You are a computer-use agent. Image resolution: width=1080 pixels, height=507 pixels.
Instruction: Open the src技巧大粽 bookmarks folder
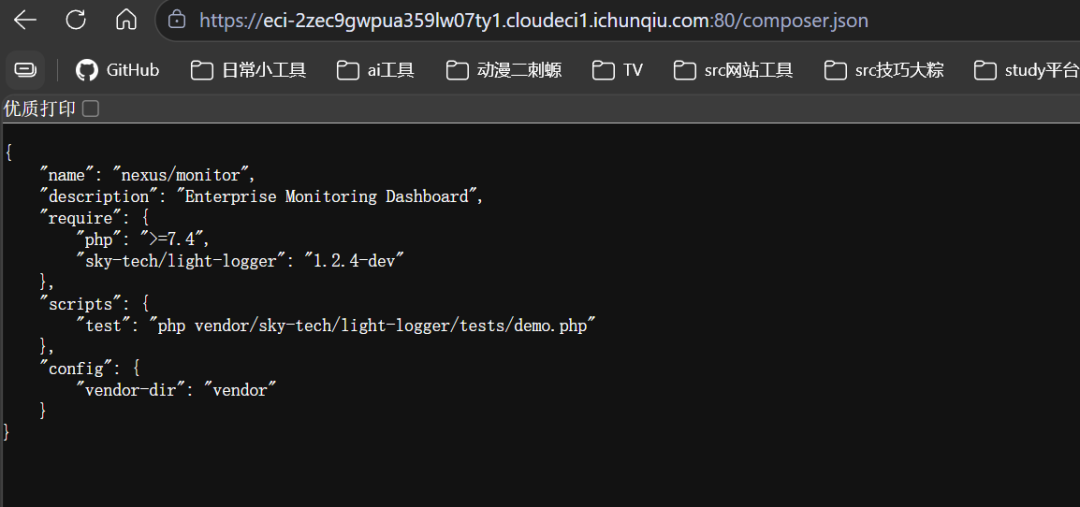884,70
